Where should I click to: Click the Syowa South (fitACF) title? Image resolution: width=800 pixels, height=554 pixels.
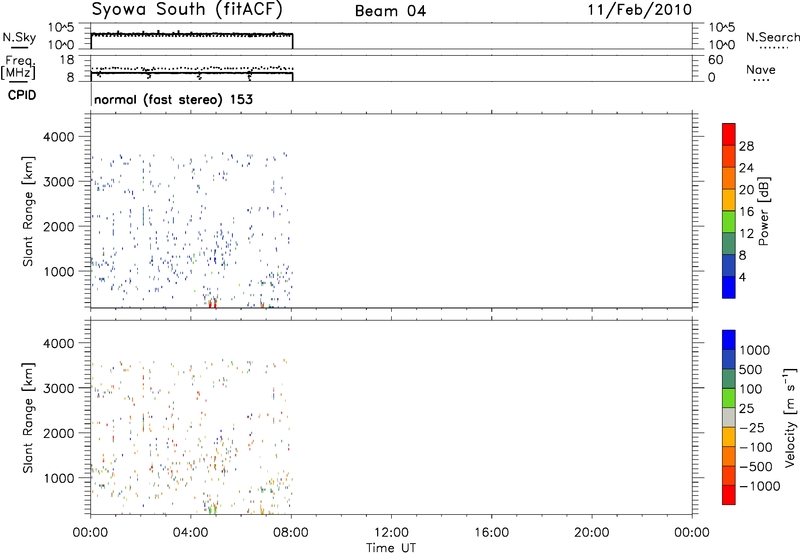pyautogui.click(x=187, y=10)
